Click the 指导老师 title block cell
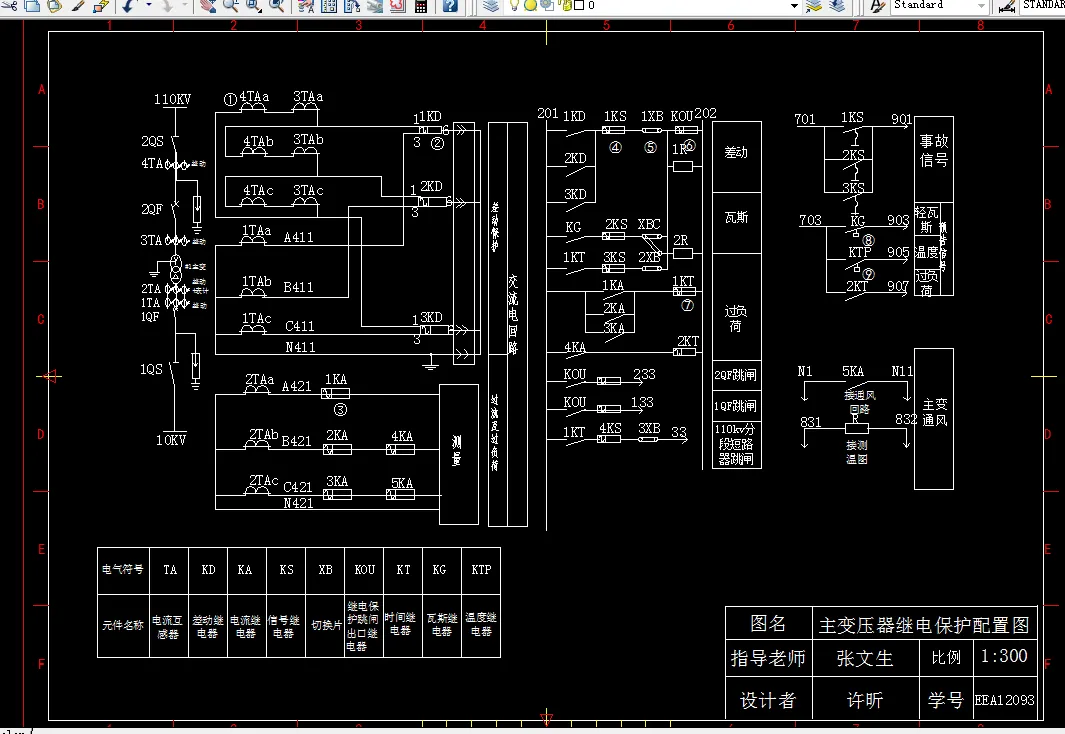The image size is (1065, 734). (768, 658)
